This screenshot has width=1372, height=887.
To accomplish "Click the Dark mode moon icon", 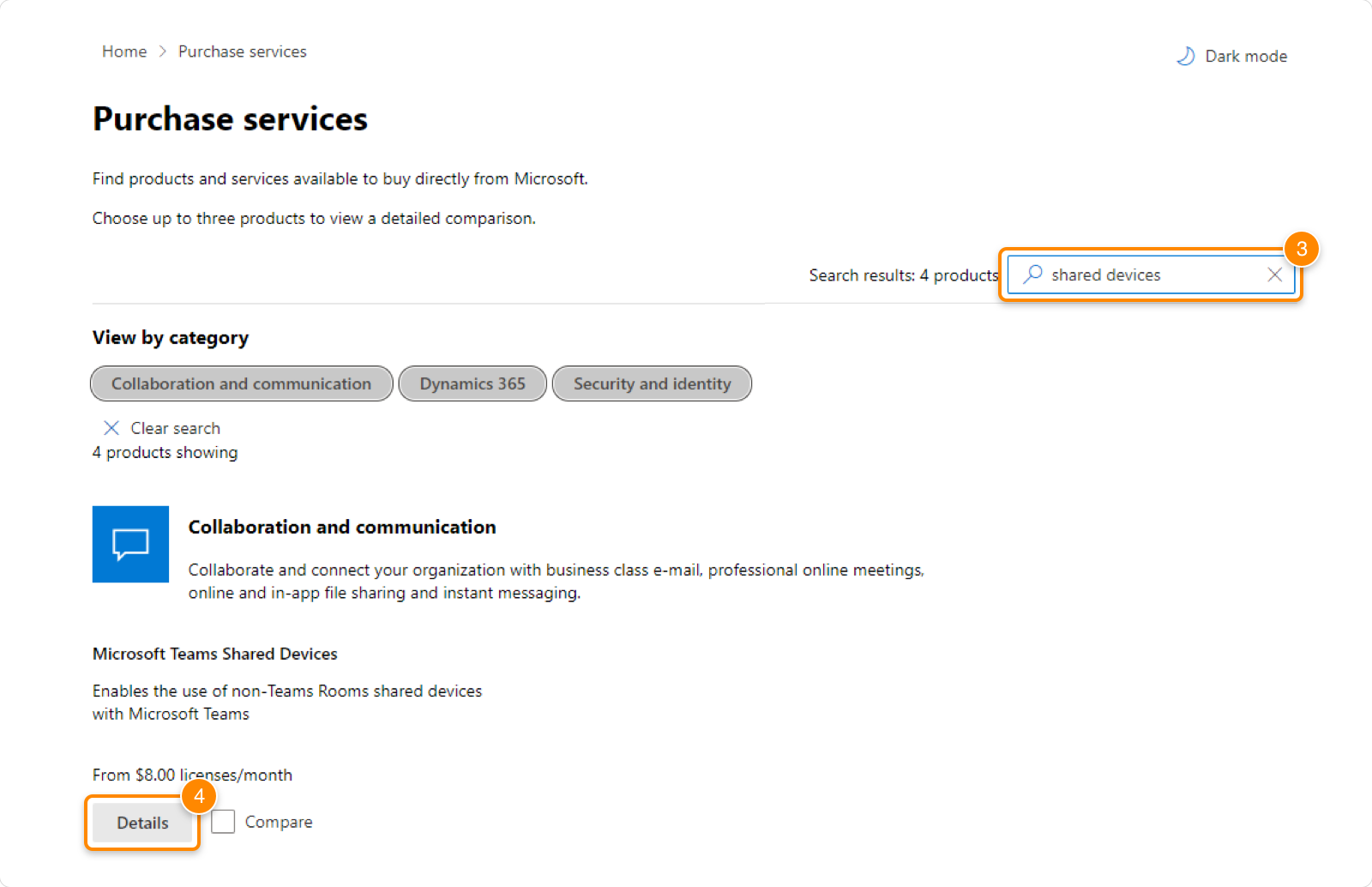I will coord(1185,56).
